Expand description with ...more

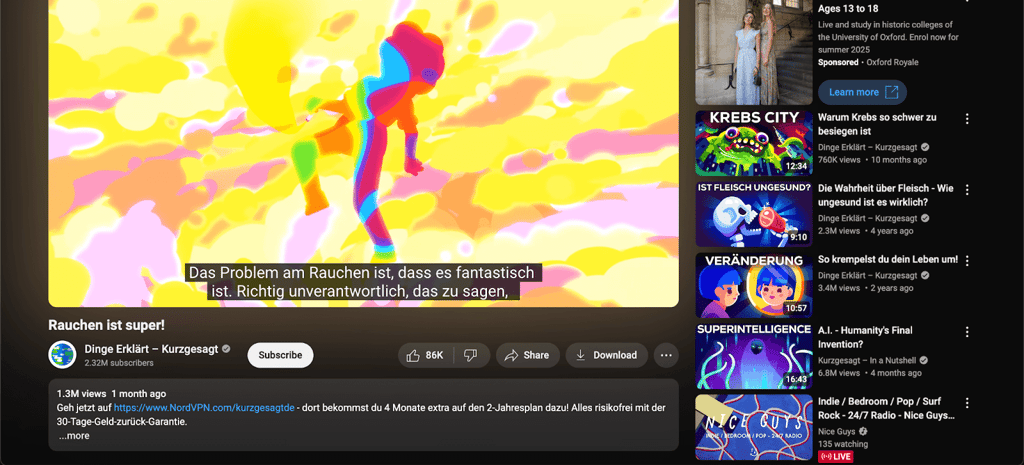tap(74, 436)
